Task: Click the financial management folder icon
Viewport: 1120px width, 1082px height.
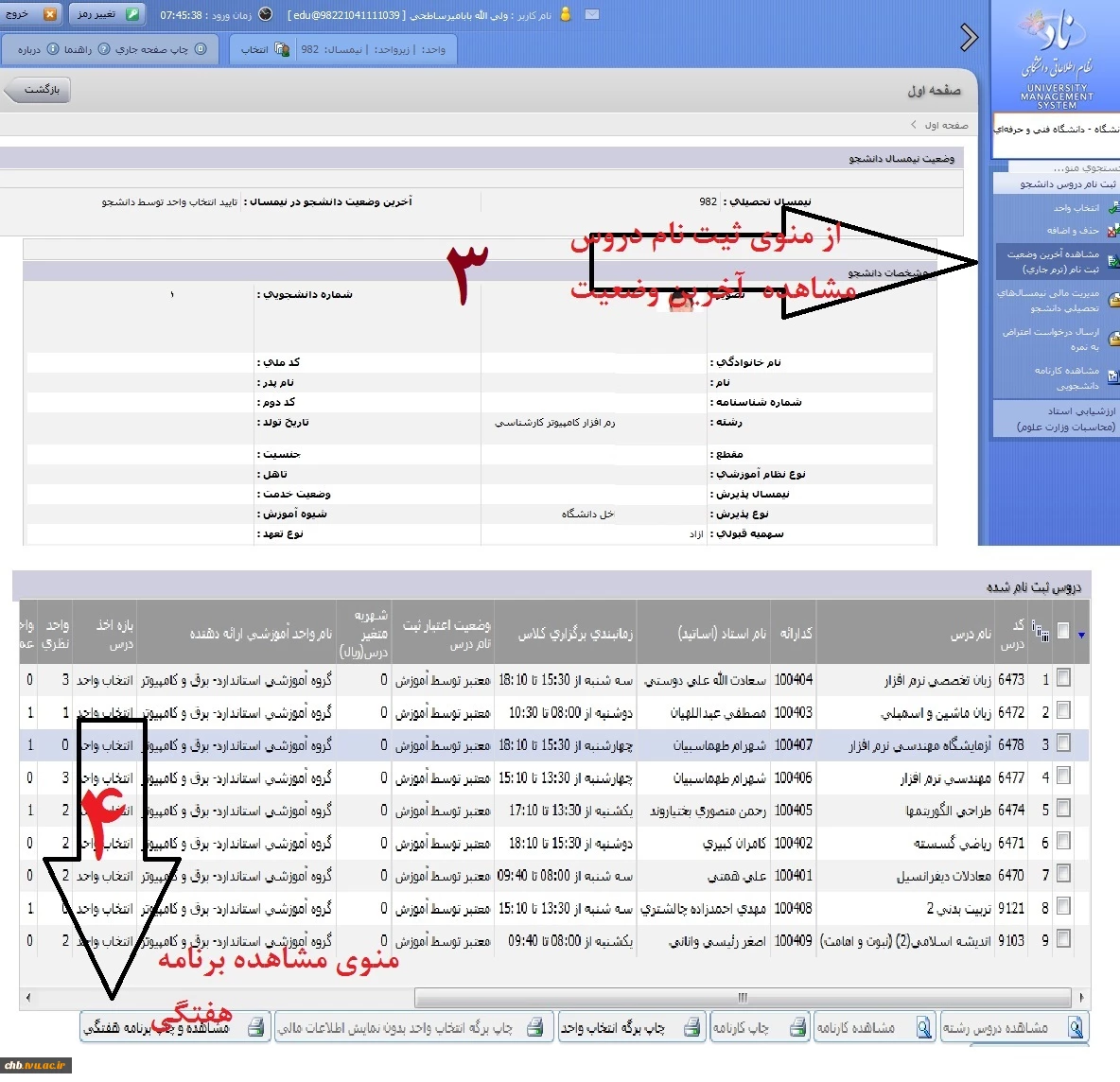Action: (1112, 301)
